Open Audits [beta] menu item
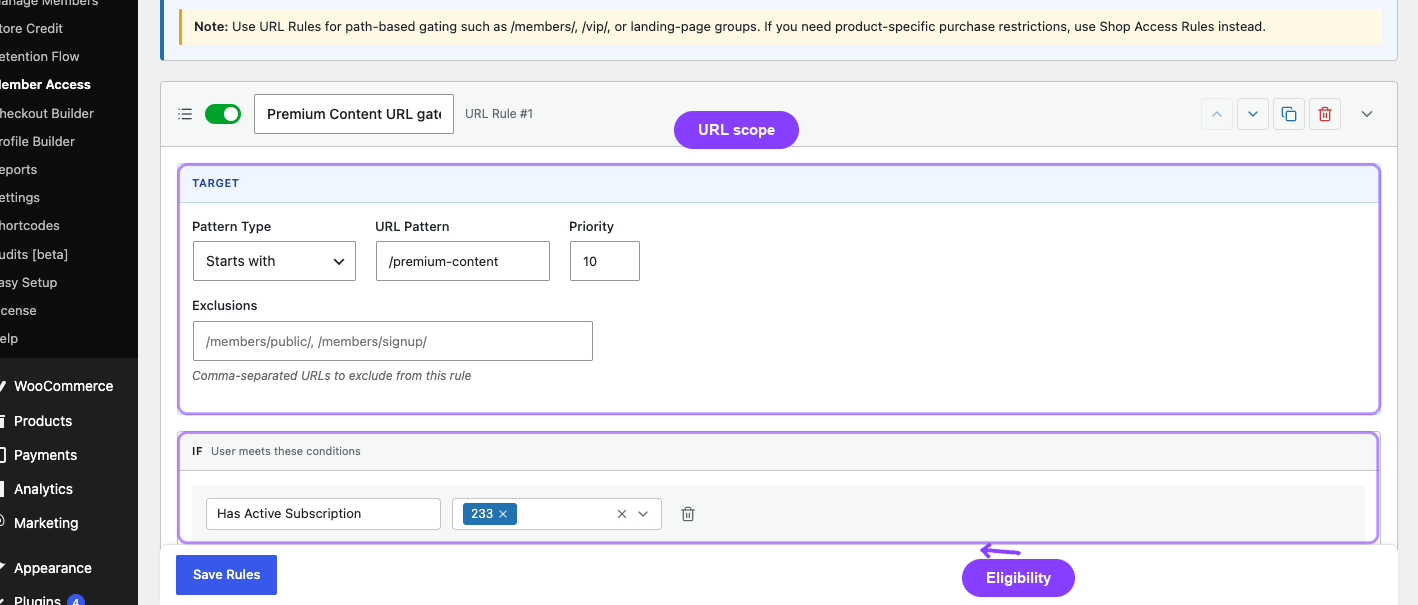The width and height of the screenshot is (1418, 605). (x=33, y=254)
